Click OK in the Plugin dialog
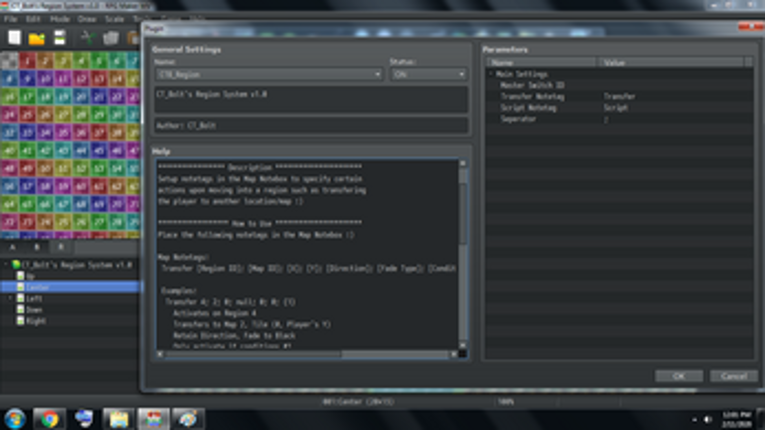Screen dimensions: 765x430 pos(679,376)
